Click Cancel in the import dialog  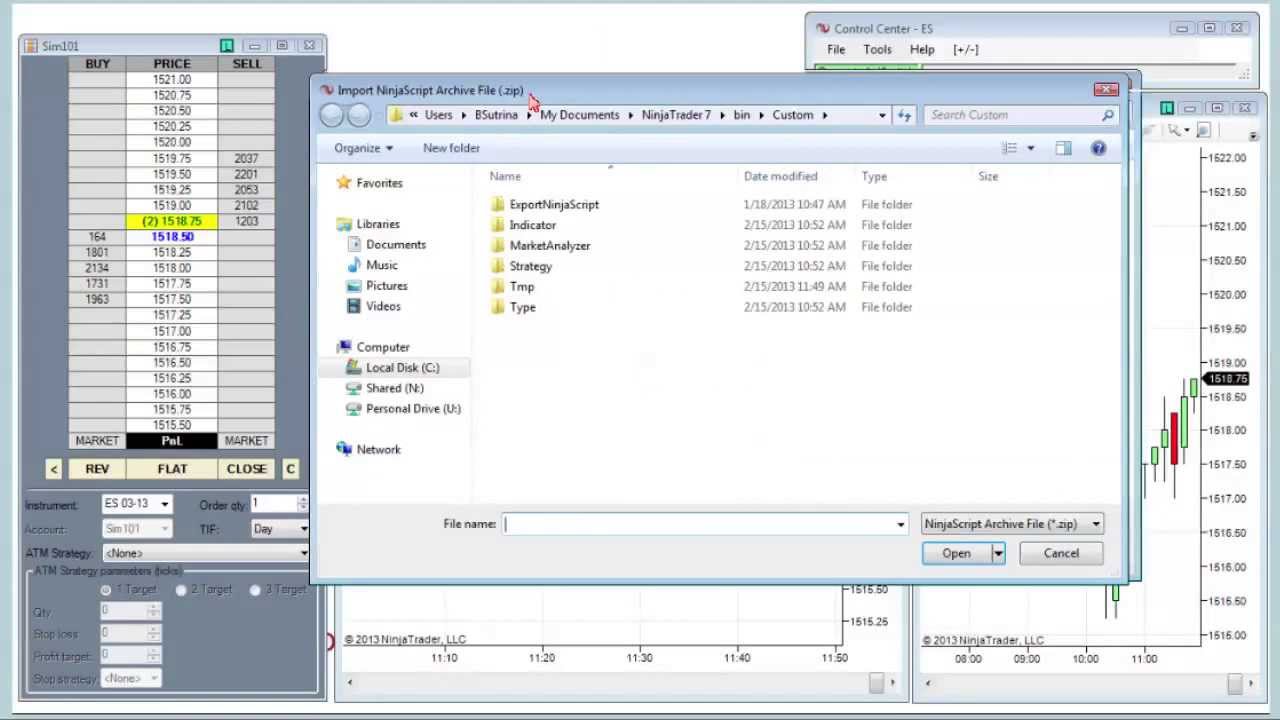point(1061,553)
